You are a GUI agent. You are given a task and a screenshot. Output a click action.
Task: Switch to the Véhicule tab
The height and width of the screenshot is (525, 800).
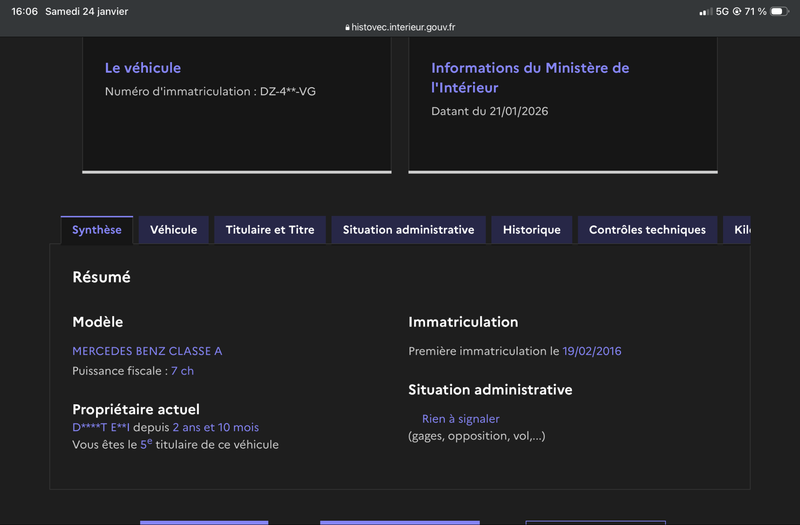pyautogui.click(x=174, y=230)
